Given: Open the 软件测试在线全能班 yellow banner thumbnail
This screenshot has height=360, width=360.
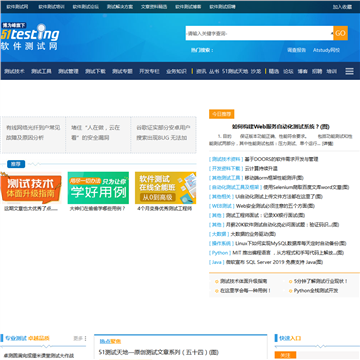Looking at the screenshot, I should [x=165, y=188].
